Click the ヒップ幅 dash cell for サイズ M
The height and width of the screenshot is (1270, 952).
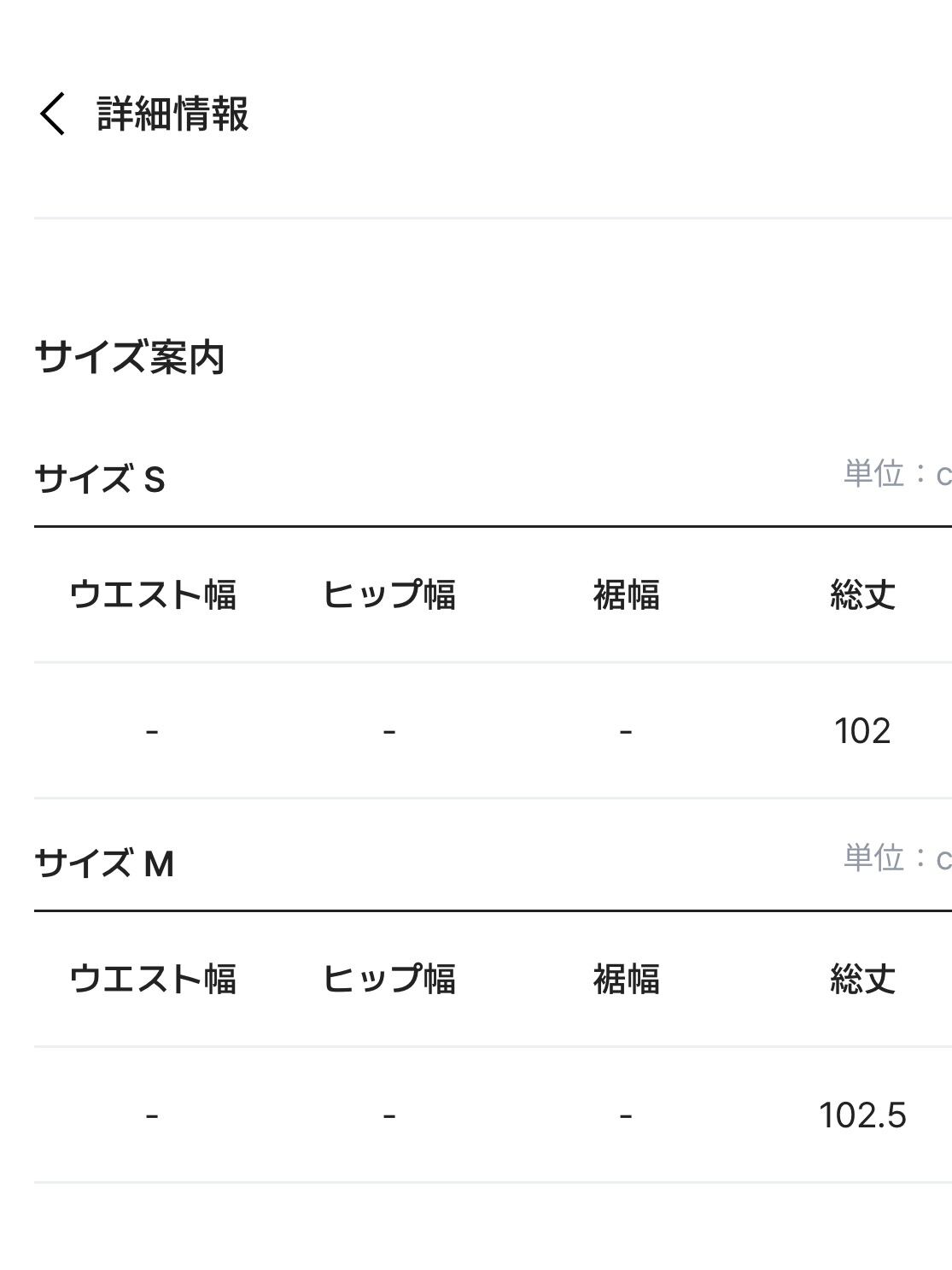389,1115
